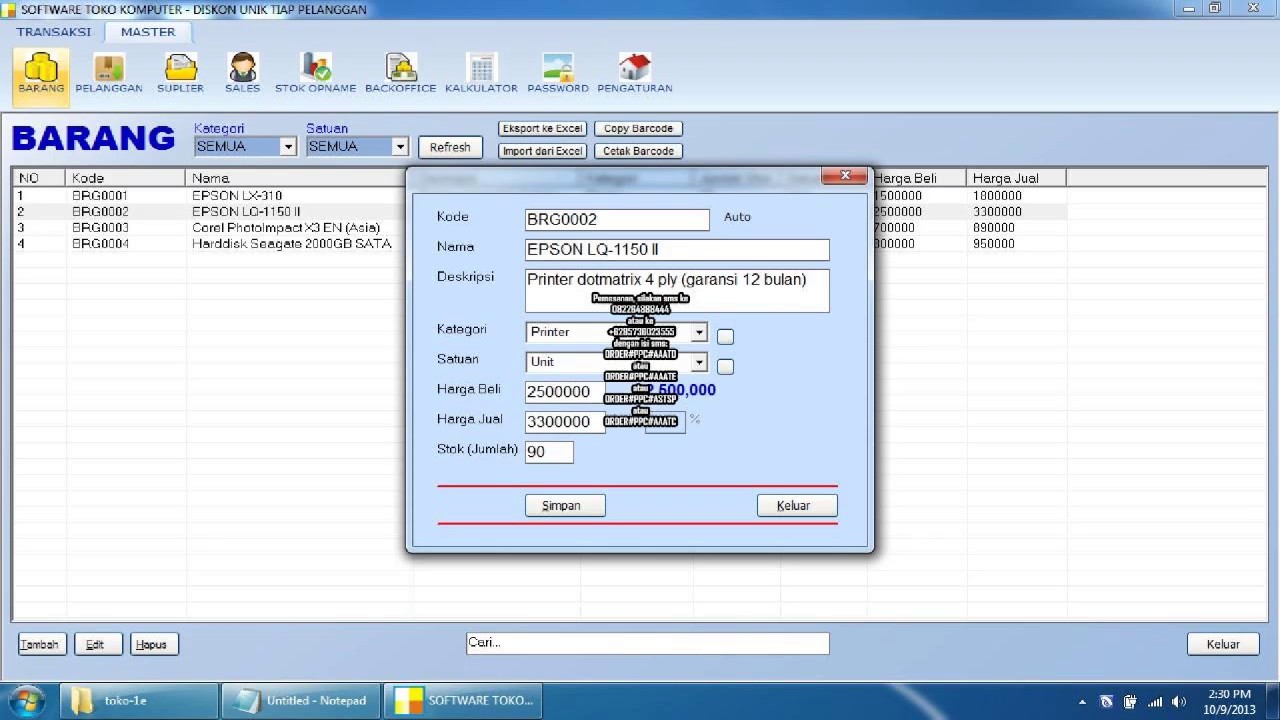Click the Harga Beli column header
Viewport: 1280px width, 720px height.
(917, 178)
